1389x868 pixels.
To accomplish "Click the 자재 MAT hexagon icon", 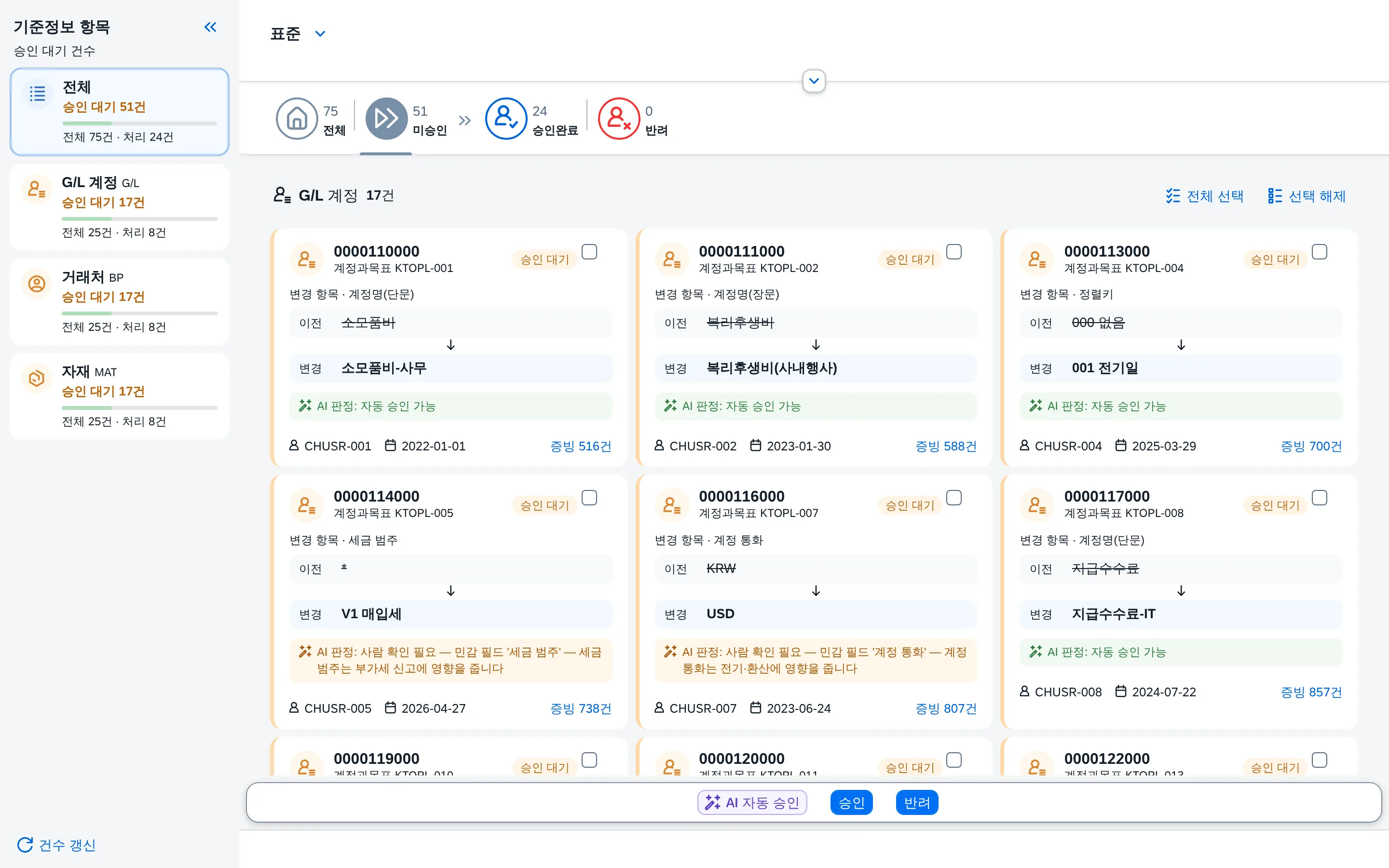I will pyautogui.click(x=37, y=379).
